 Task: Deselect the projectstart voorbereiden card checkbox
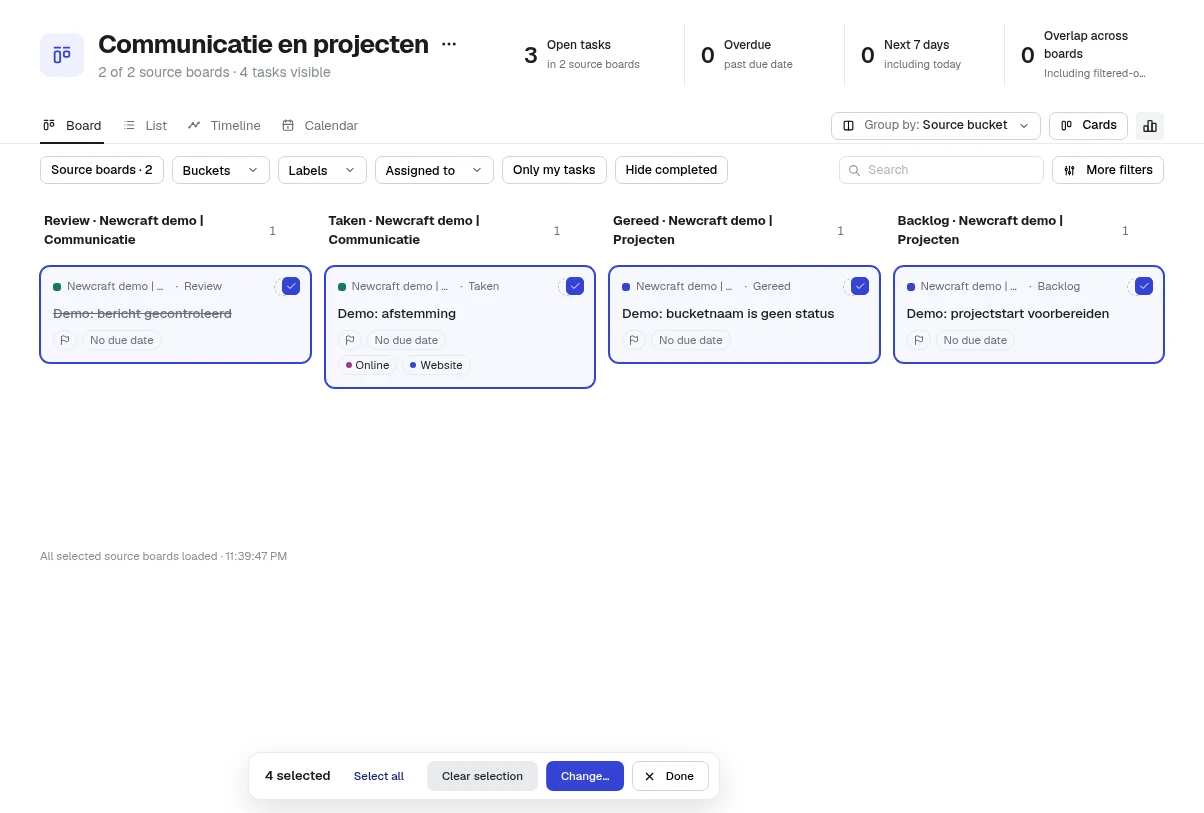[1144, 286]
